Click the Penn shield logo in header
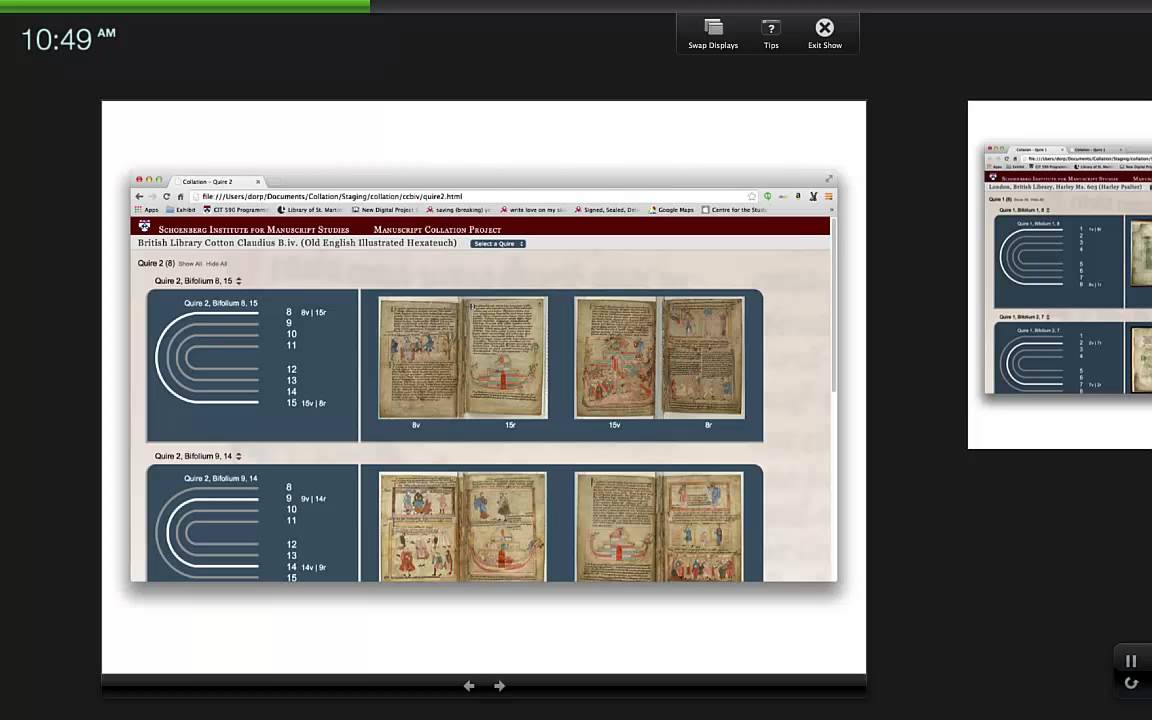This screenshot has width=1152, height=720. [x=144, y=226]
